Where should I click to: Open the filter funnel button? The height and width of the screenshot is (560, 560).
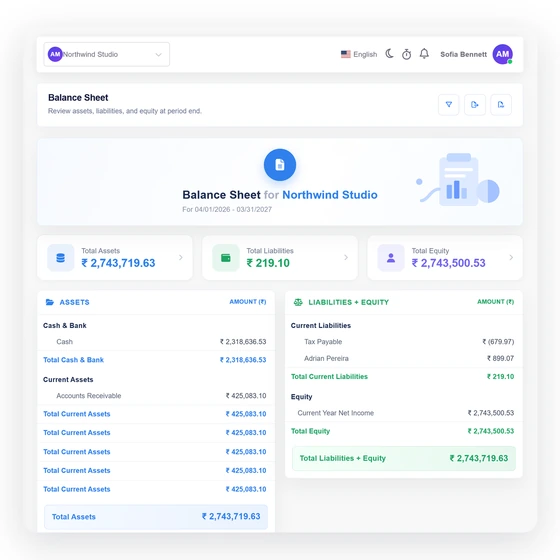(449, 105)
